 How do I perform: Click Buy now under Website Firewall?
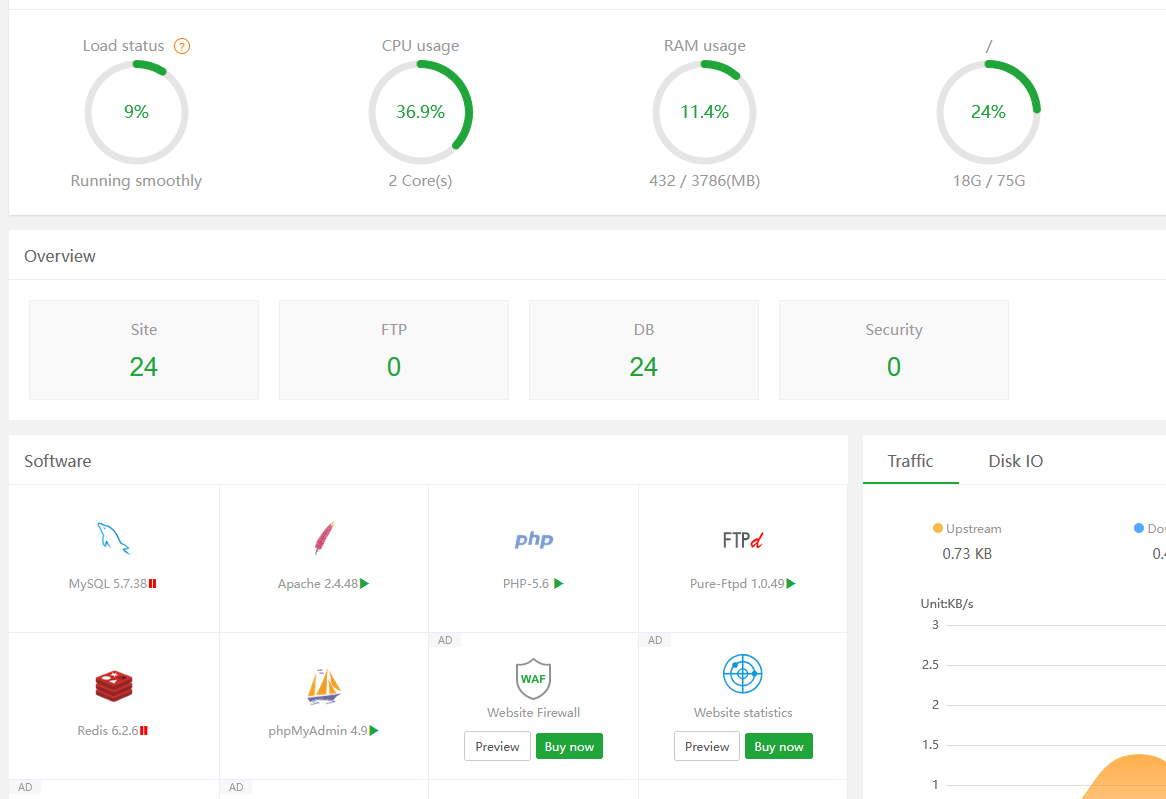tap(569, 746)
